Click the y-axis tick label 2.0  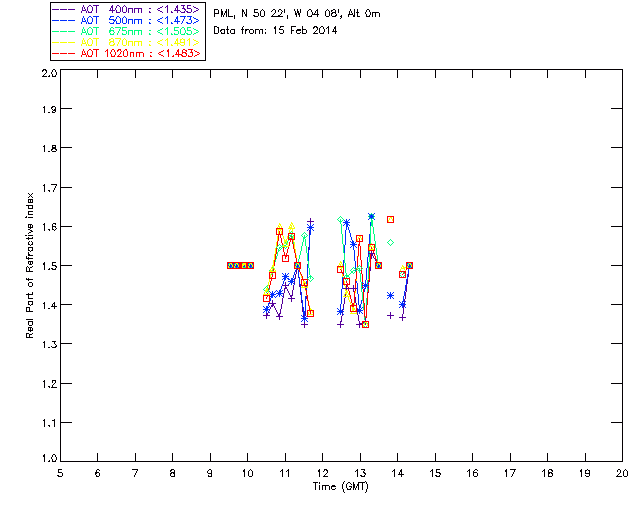pyautogui.click(x=49, y=73)
